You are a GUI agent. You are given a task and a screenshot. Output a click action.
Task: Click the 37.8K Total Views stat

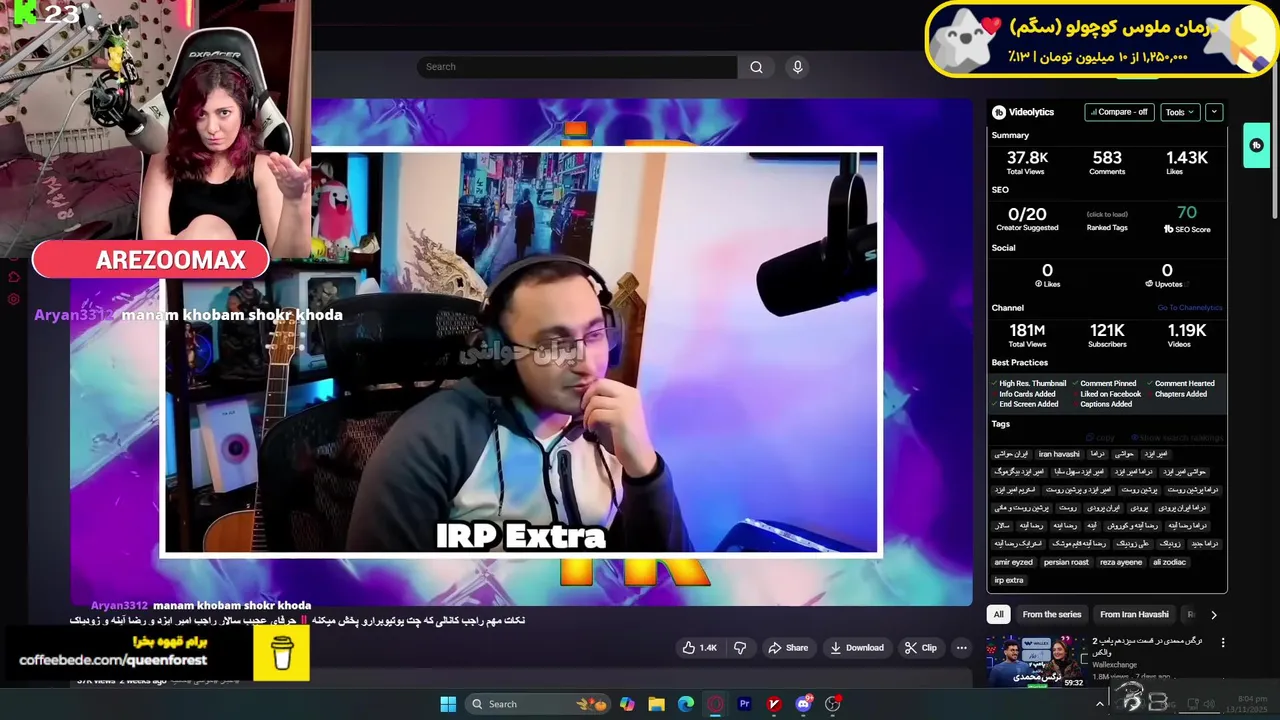(1026, 163)
